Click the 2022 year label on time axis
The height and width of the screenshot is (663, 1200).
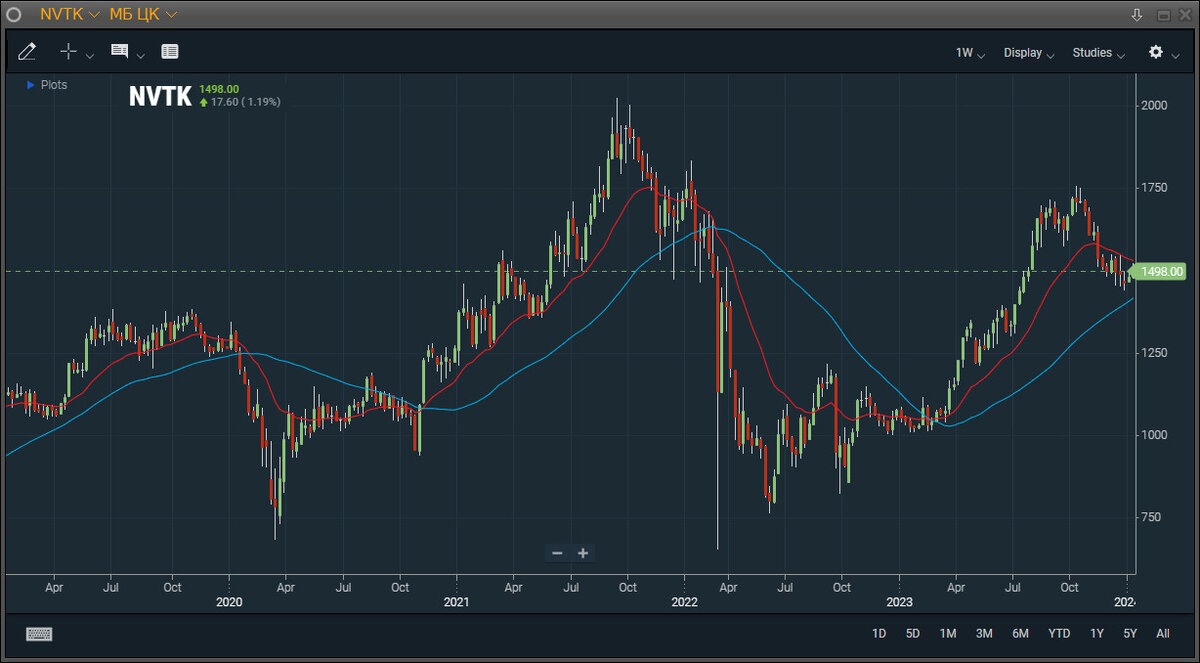(x=684, y=602)
